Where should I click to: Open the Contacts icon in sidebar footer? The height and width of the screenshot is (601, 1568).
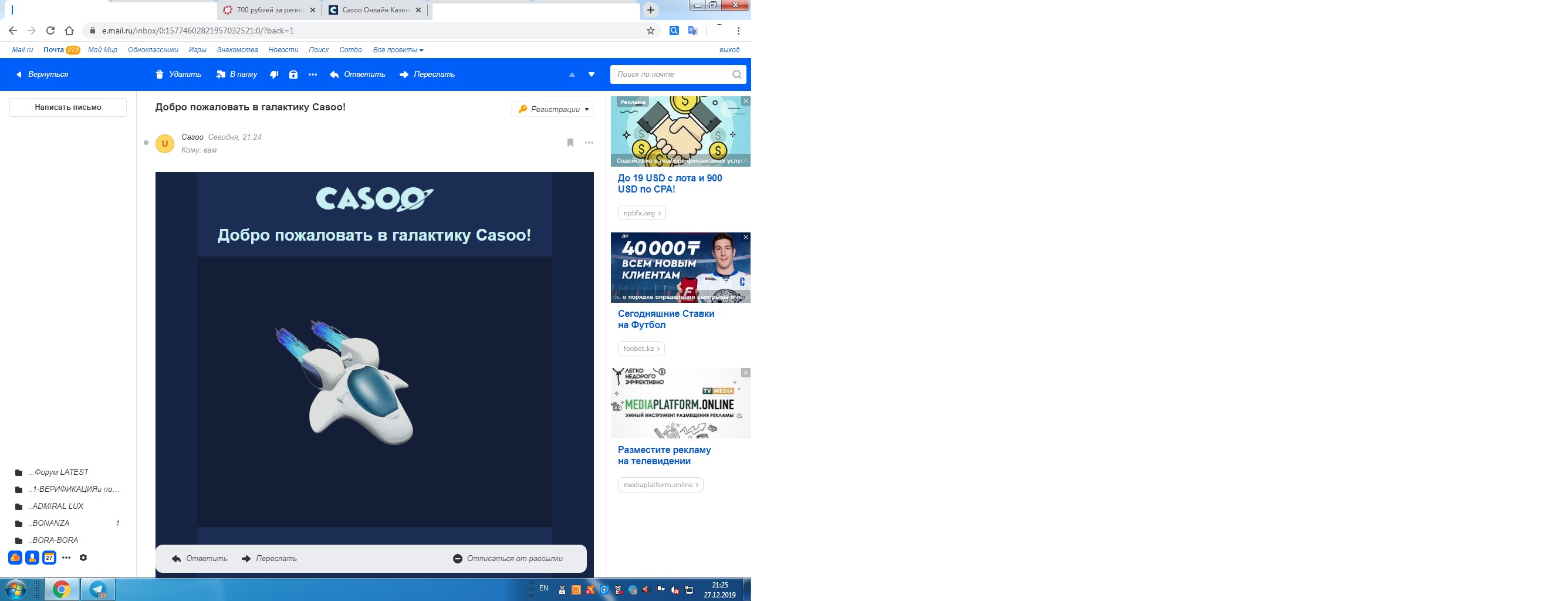tap(32, 557)
